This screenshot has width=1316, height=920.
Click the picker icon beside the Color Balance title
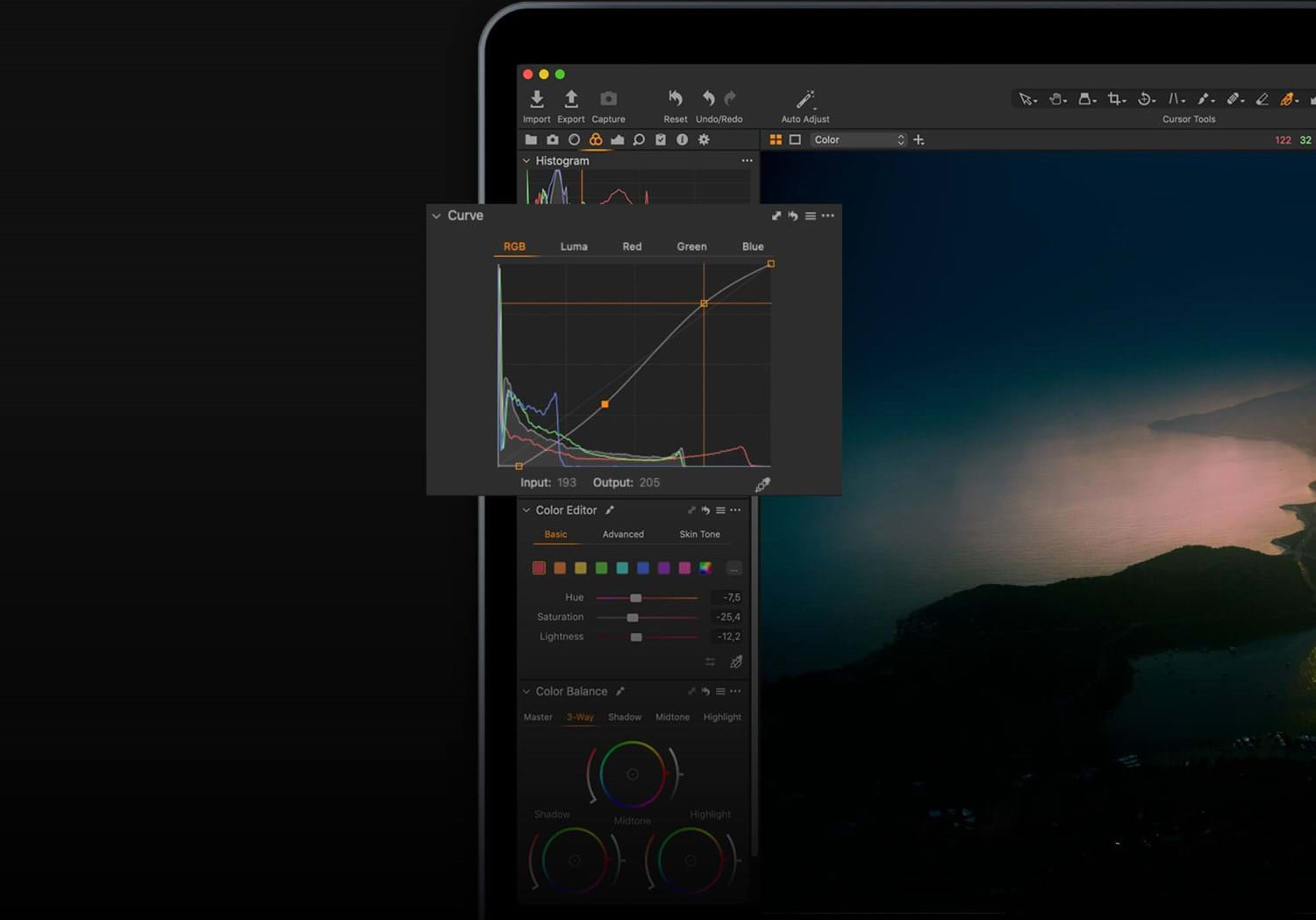click(620, 691)
